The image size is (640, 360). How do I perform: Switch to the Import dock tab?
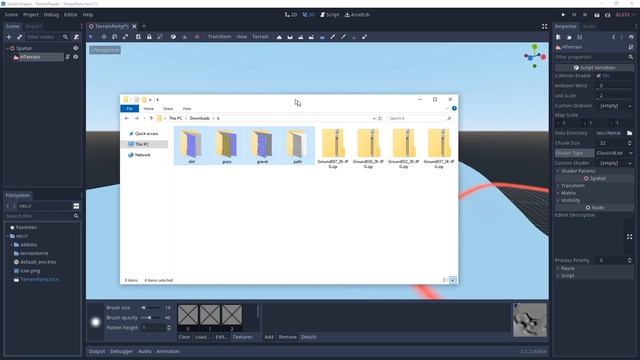pos(33,26)
